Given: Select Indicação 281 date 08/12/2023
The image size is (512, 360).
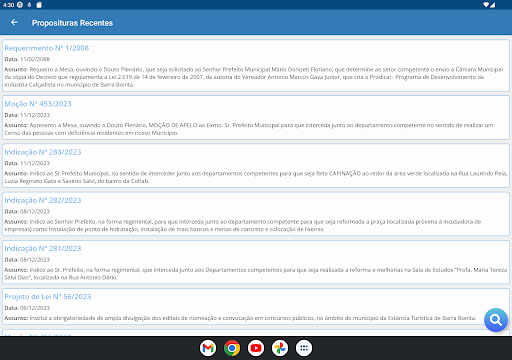Looking at the screenshot, I should click(35, 259).
